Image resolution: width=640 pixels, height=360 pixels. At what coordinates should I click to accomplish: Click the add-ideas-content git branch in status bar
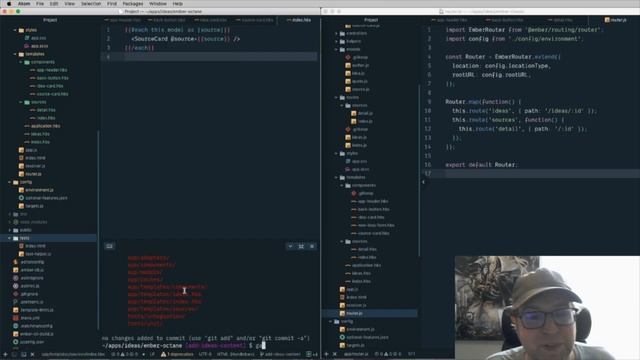[x=280, y=354]
